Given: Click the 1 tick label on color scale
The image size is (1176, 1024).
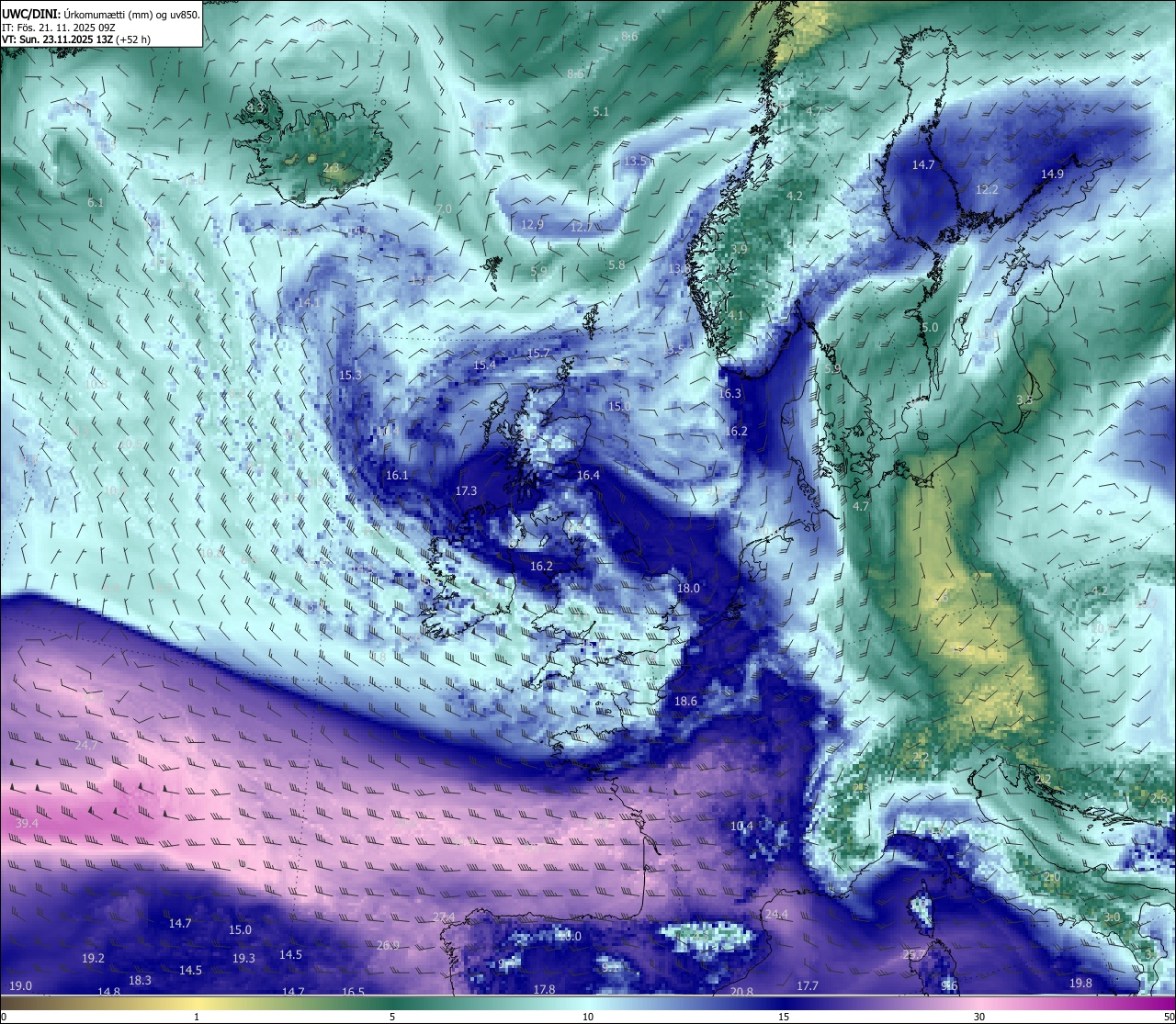Looking at the screenshot, I should (197, 1017).
